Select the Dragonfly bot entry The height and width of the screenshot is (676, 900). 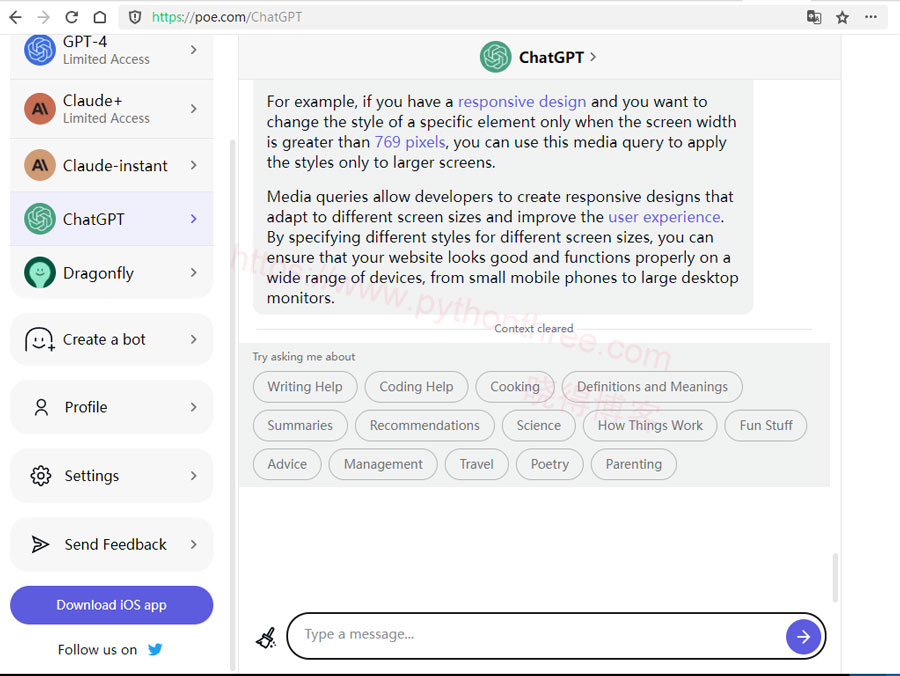click(112, 273)
